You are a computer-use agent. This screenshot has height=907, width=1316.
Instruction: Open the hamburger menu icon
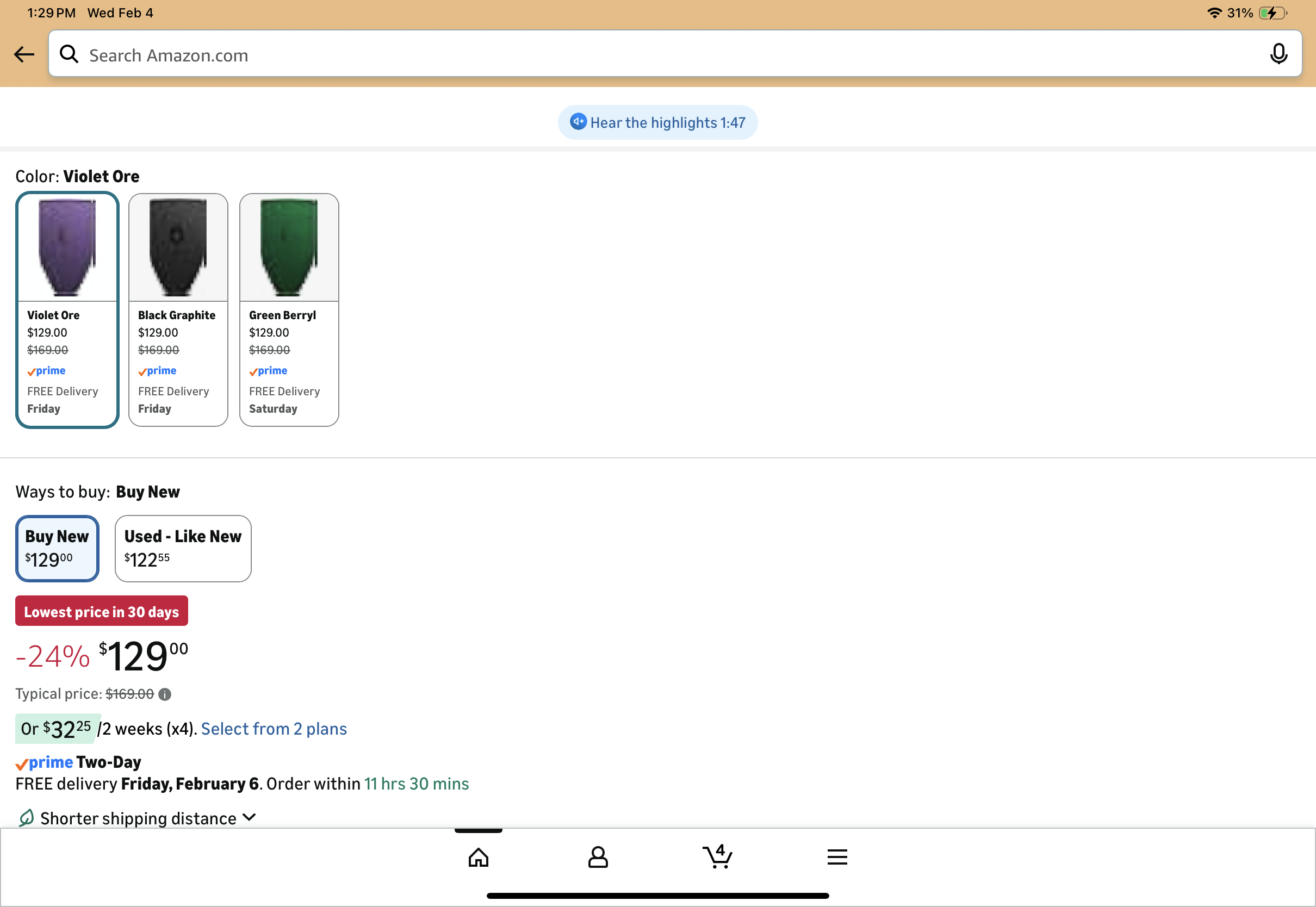click(837, 857)
